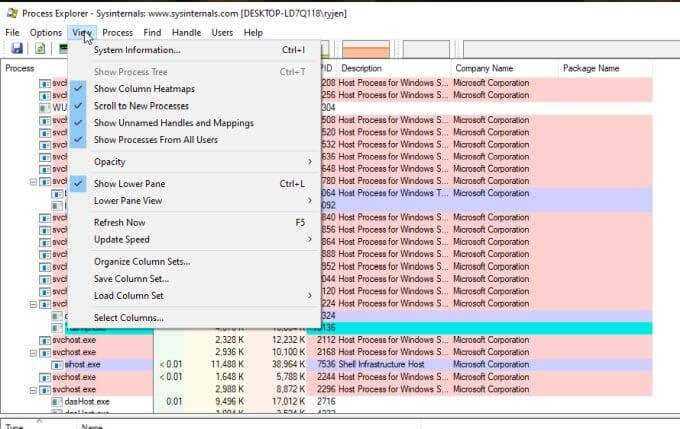Toggle Scroll to New Processes
This screenshot has width=680, height=429.
141,106
